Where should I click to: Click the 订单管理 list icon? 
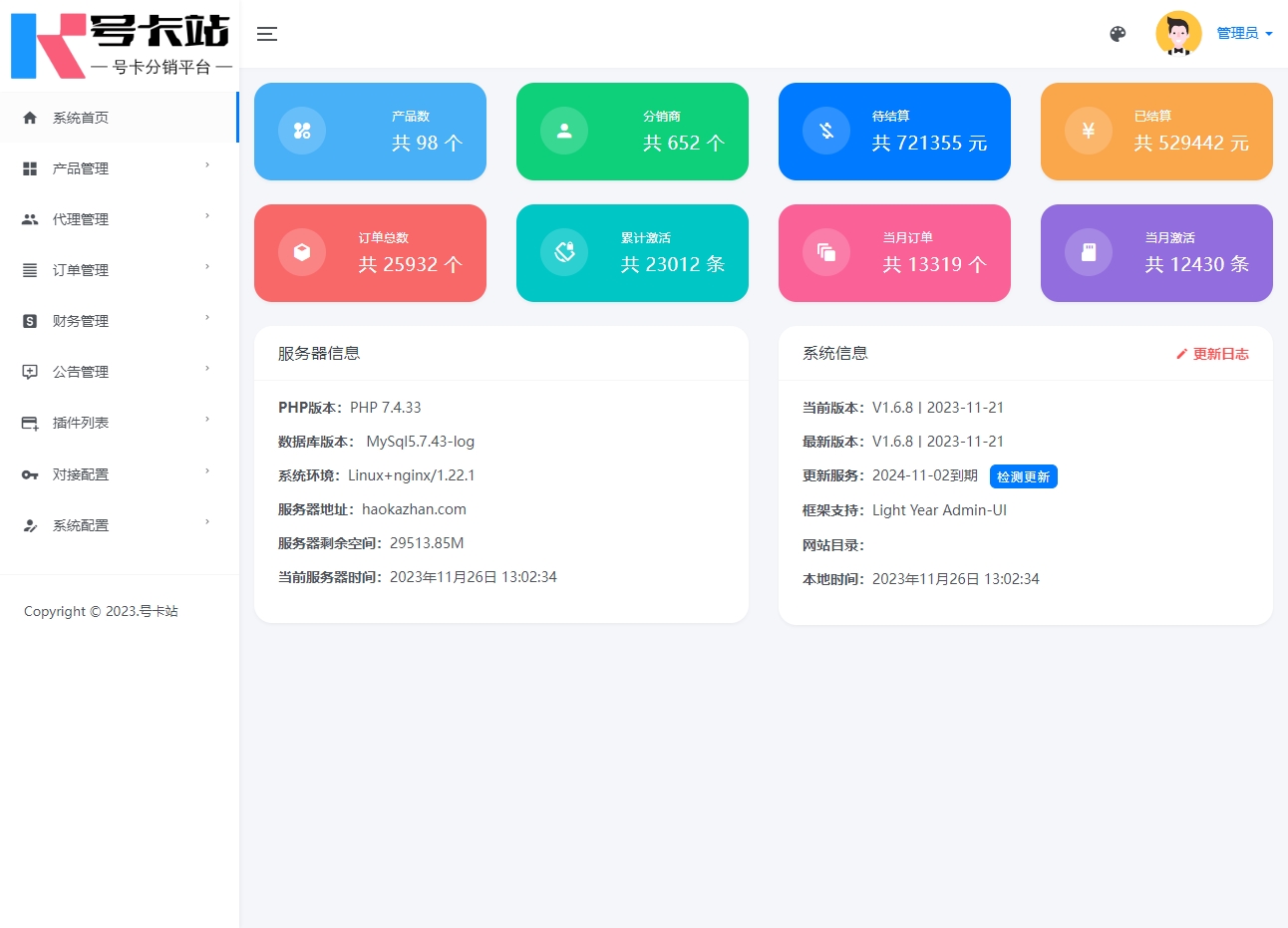point(30,270)
